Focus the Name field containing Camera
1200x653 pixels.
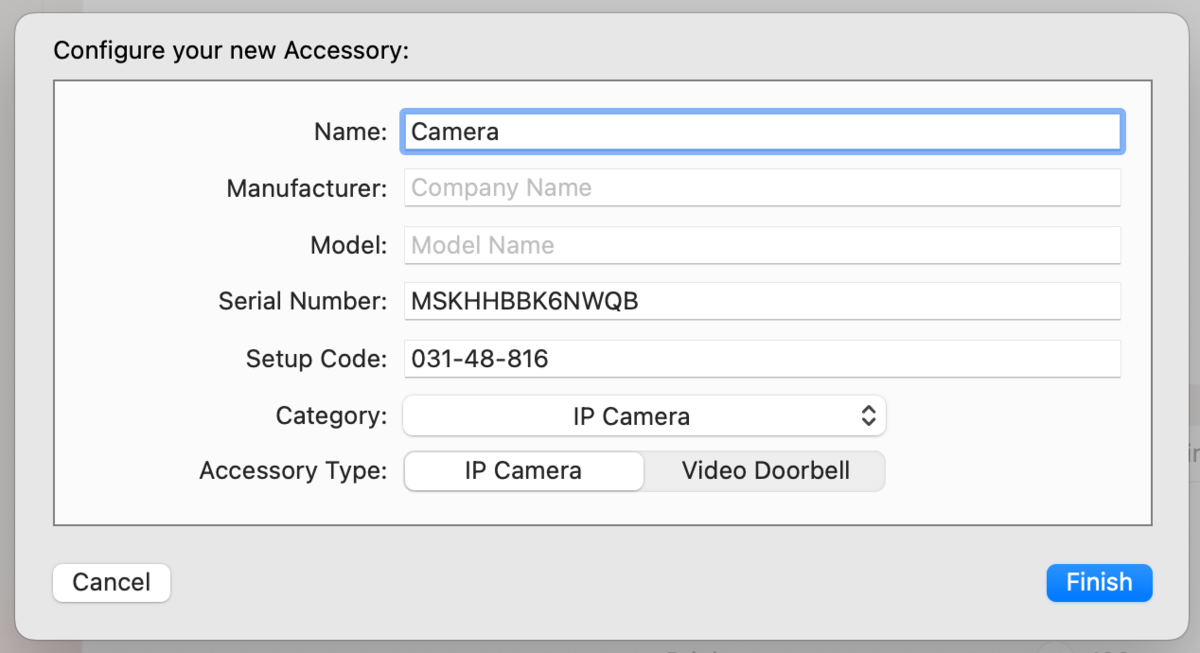point(761,131)
